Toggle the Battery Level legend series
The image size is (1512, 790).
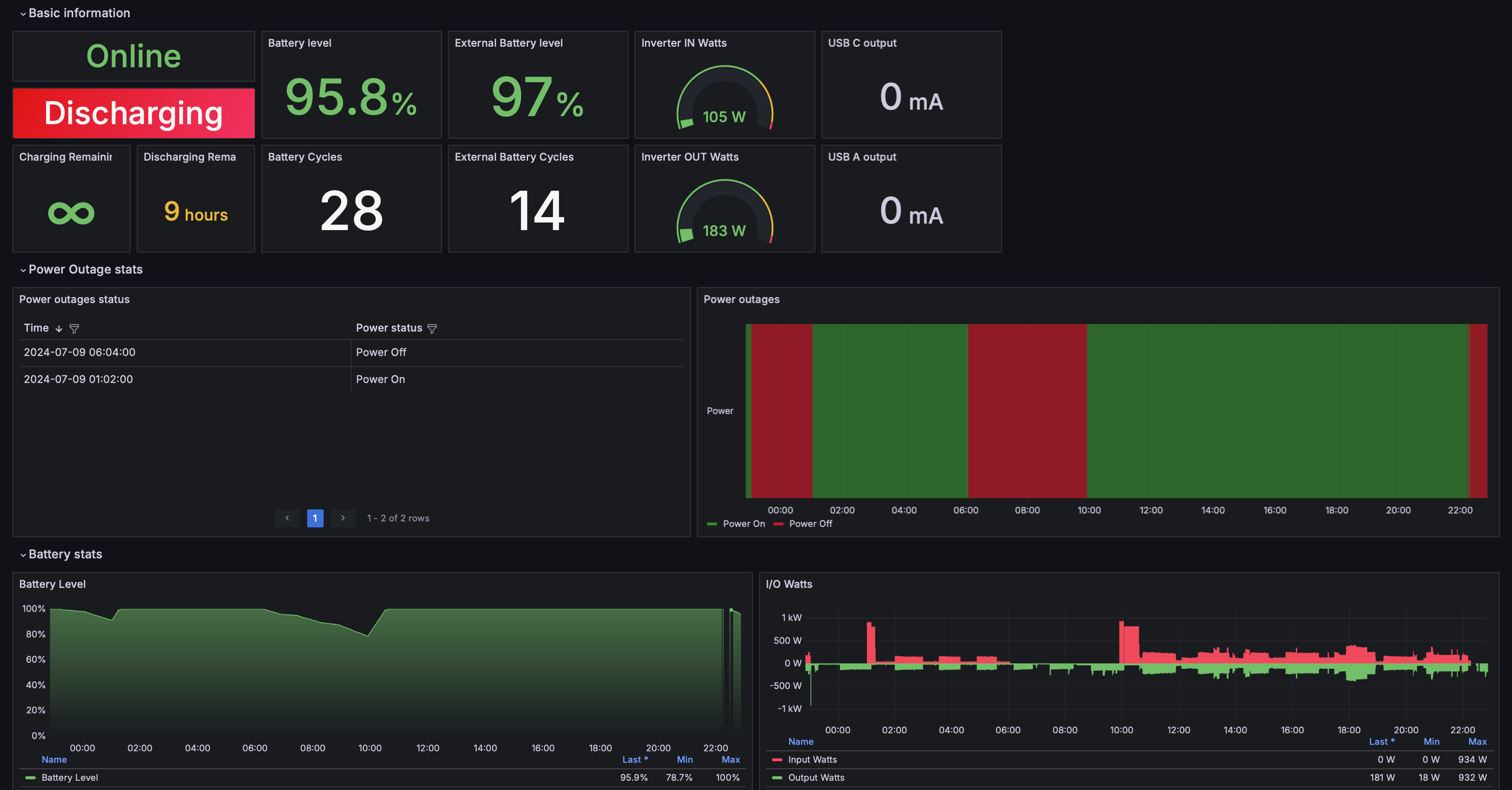[70, 777]
